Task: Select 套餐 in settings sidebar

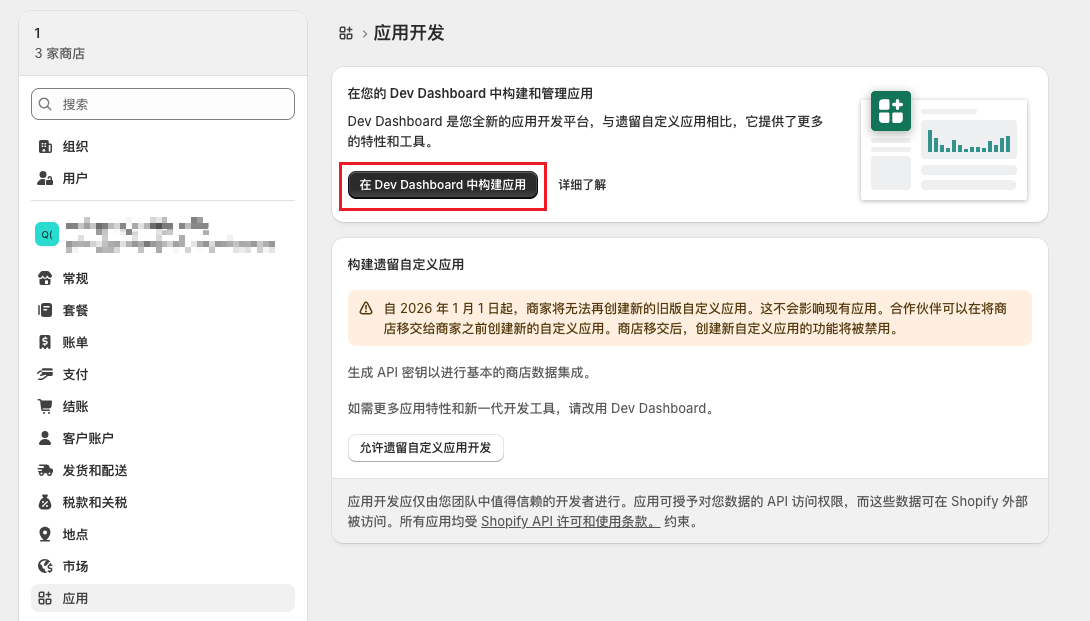Action: pyautogui.click(x=163, y=310)
